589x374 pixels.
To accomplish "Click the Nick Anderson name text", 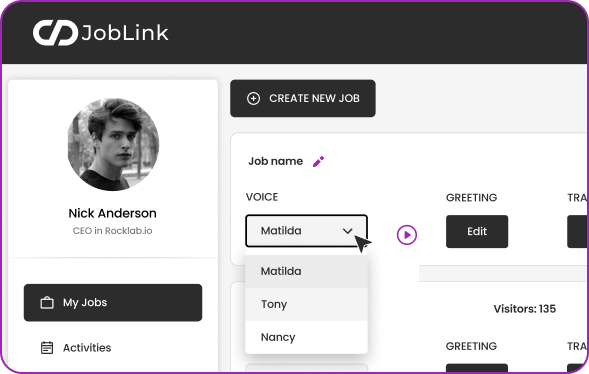I will point(113,213).
